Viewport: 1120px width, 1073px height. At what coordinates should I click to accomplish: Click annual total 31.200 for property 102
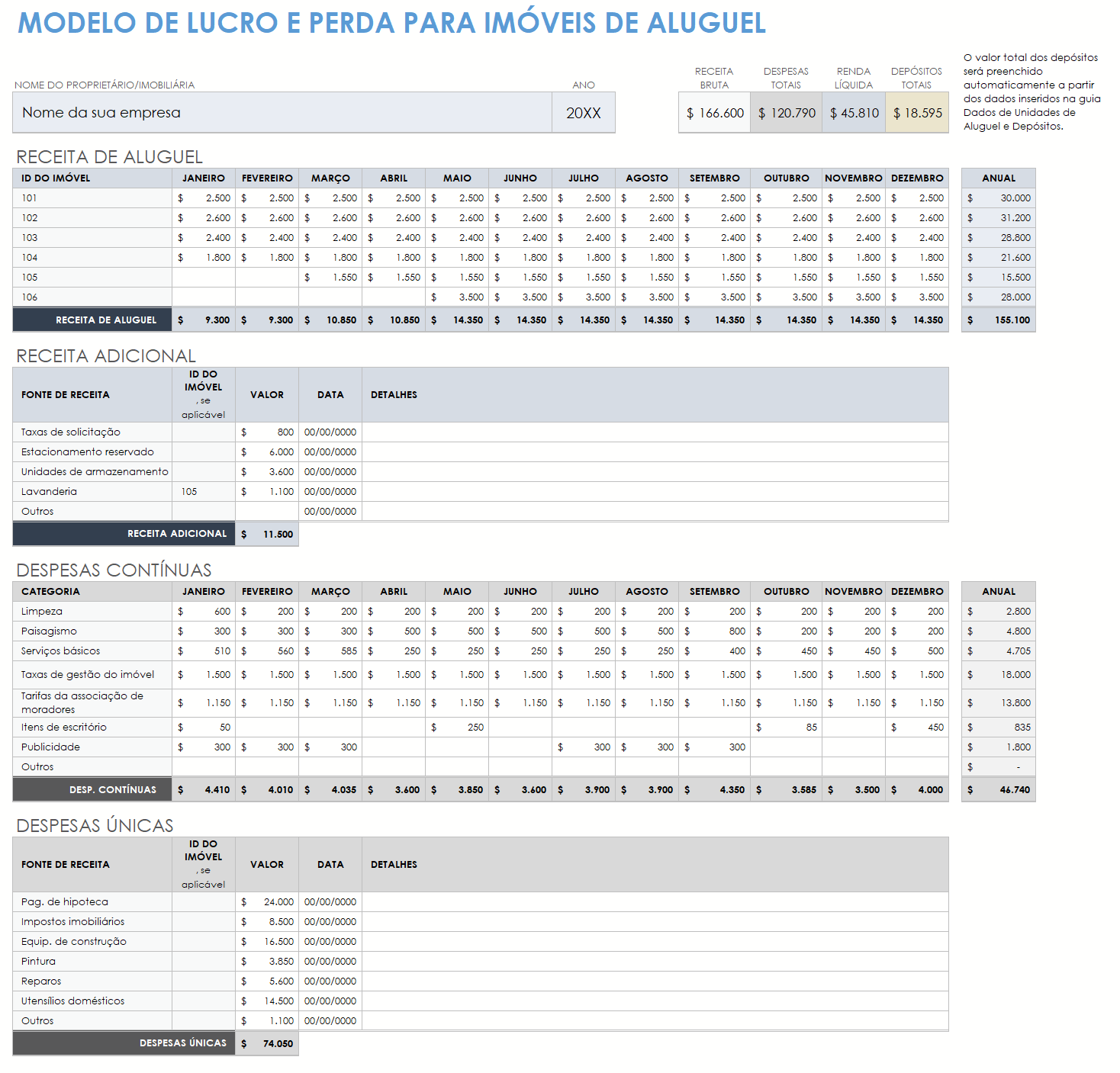click(x=999, y=218)
